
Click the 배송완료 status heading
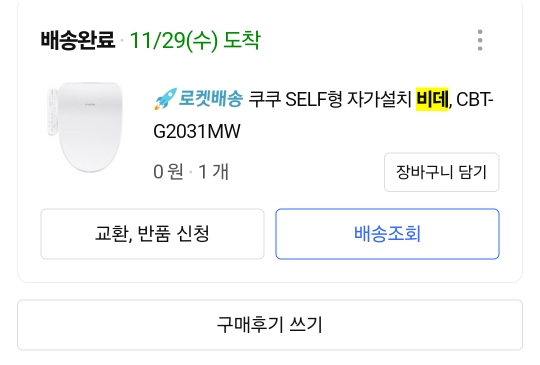click(78, 40)
